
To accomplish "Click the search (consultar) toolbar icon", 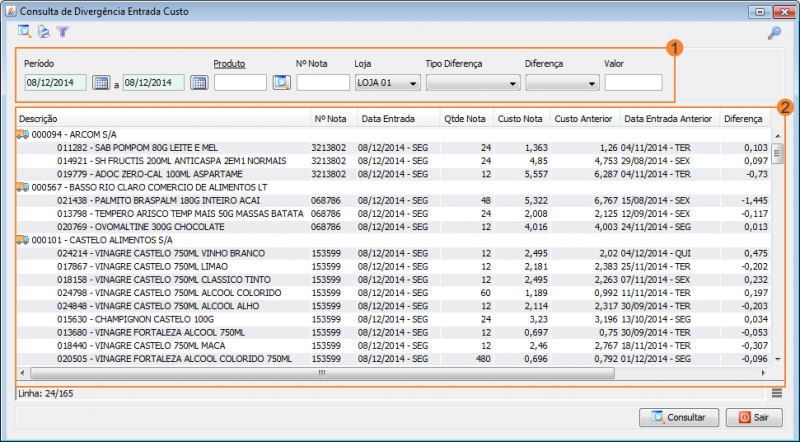I will [24, 32].
